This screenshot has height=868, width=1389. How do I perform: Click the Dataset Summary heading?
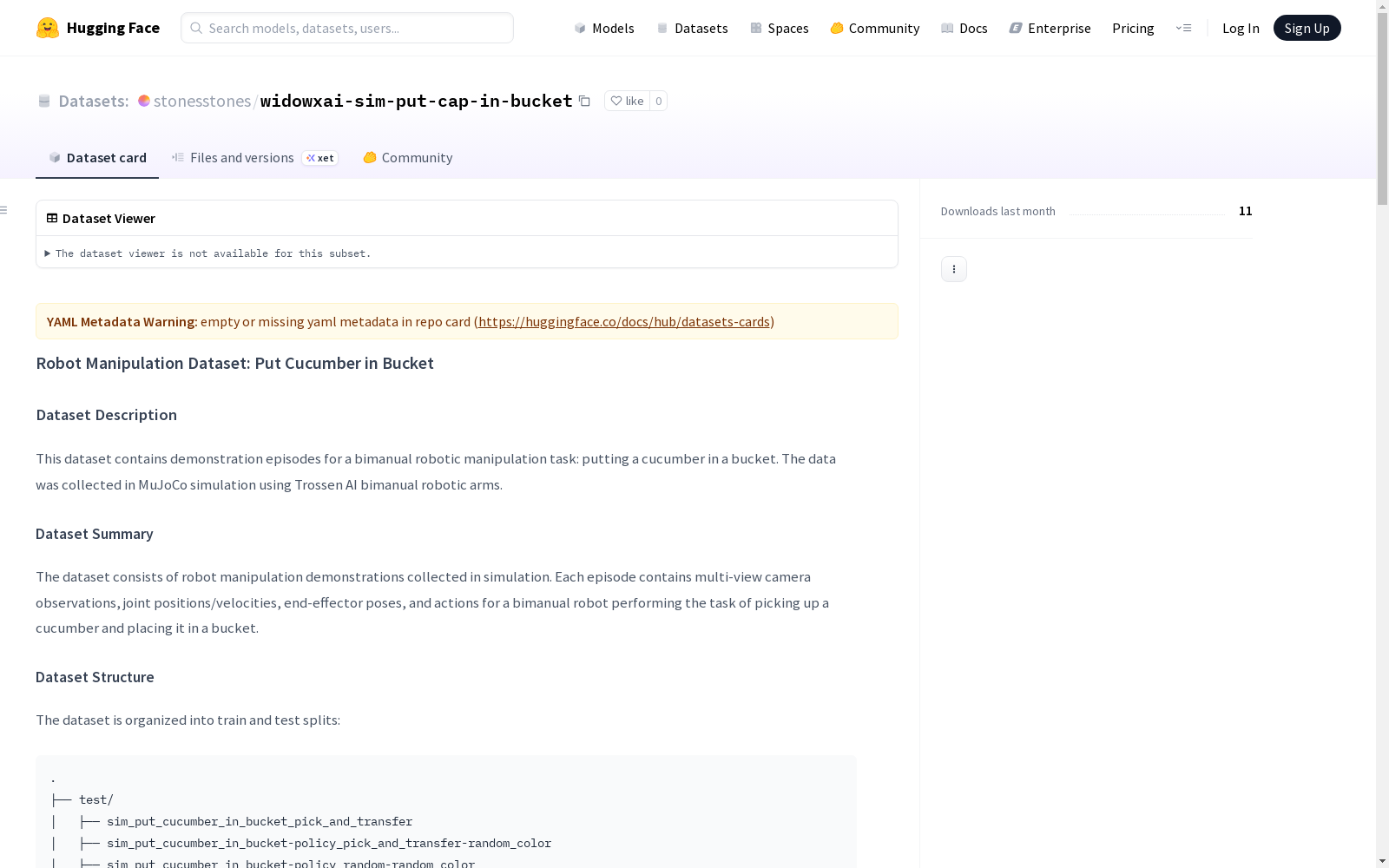pos(95,534)
